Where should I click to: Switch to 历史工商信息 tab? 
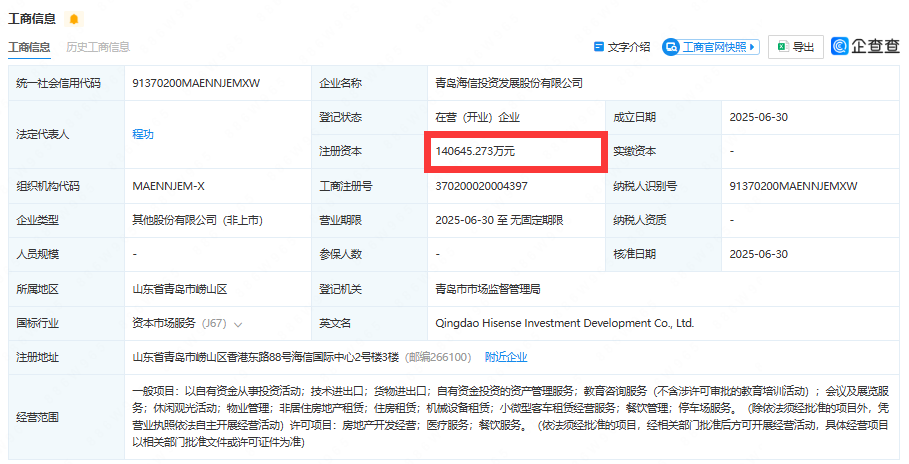98,47
